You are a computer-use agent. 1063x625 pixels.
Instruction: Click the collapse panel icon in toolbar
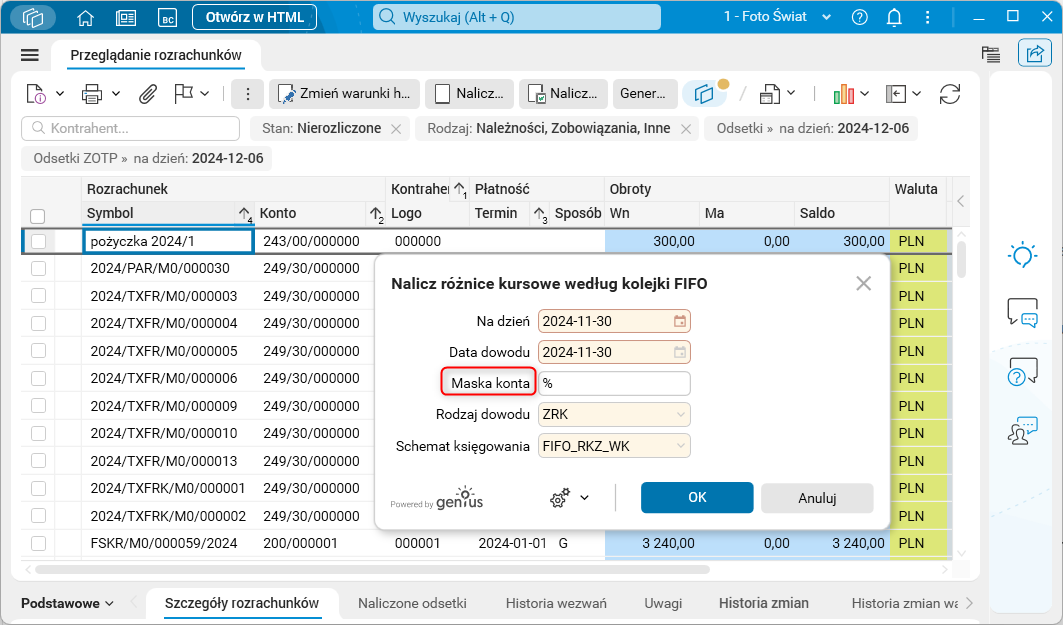[896, 94]
